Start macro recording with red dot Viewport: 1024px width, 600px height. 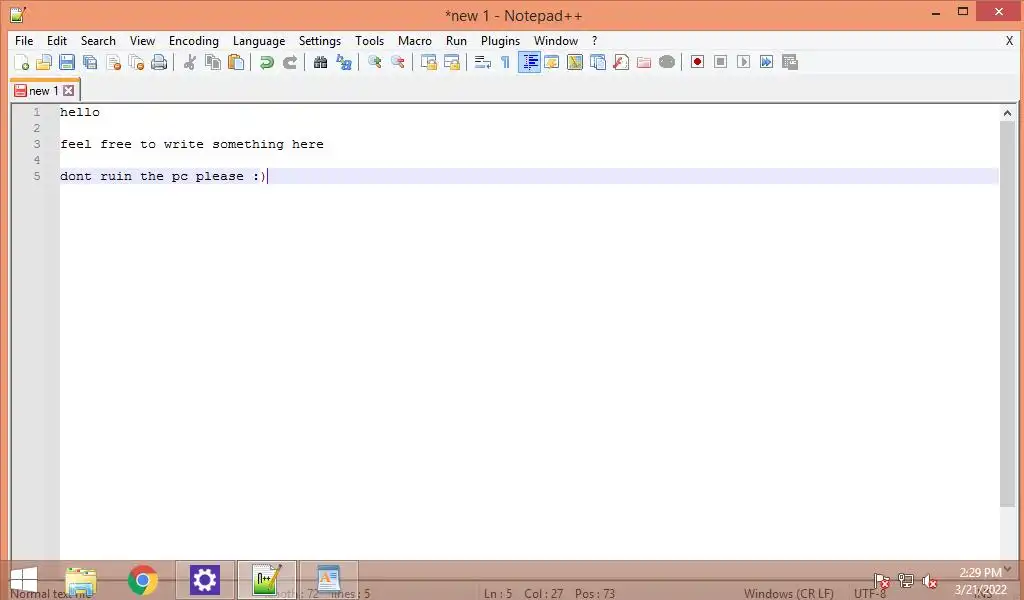coord(697,62)
